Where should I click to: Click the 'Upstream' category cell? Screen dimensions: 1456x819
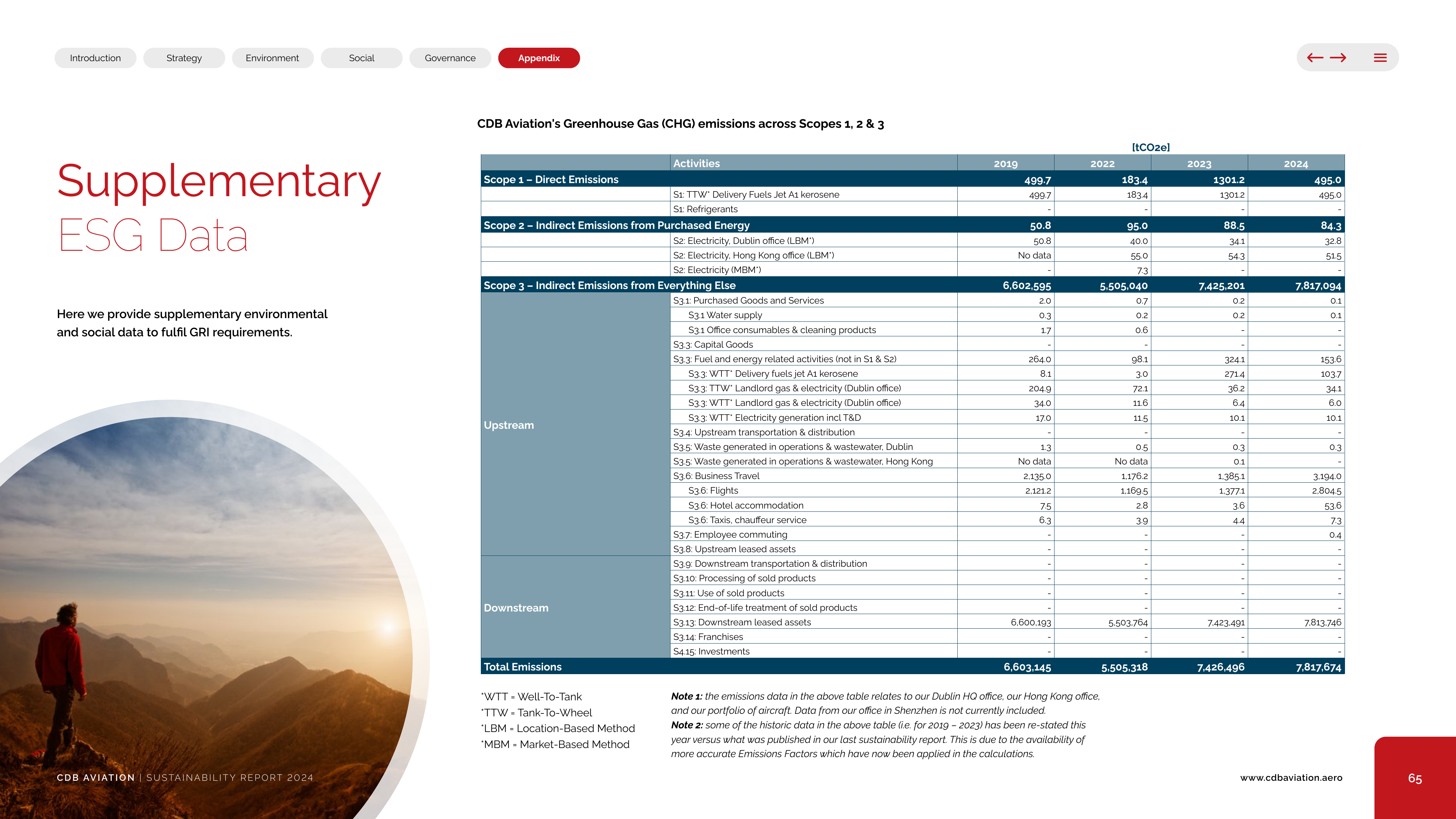point(575,424)
